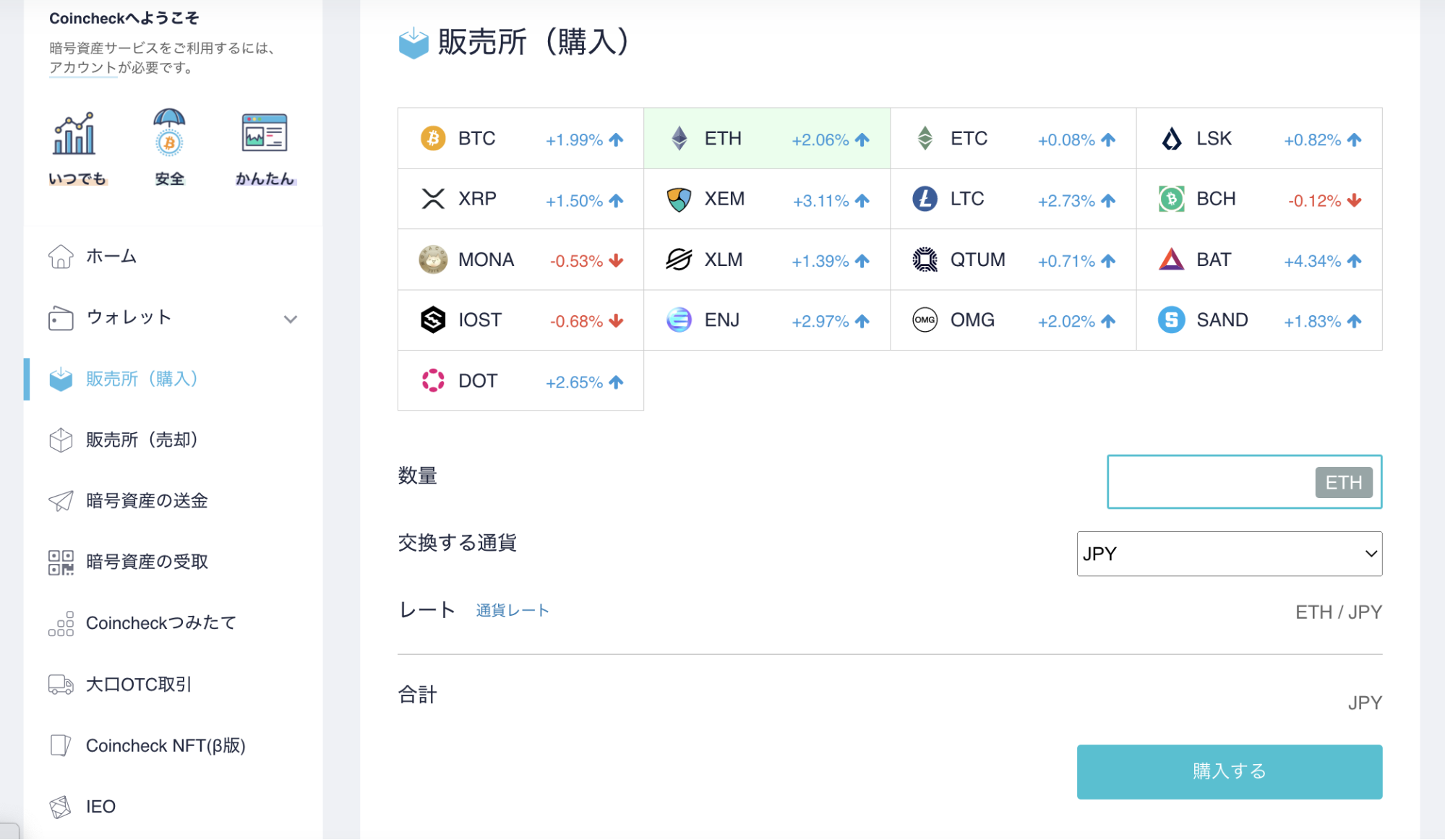The height and width of the screenshot is (840, 1445).
Task: Open the 通貨レート link
Action: [x=512, y=609]
